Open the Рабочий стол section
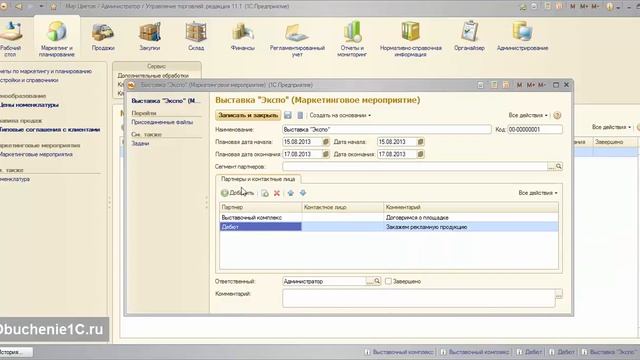Viewport: 640px width, 360px height. 10,39
